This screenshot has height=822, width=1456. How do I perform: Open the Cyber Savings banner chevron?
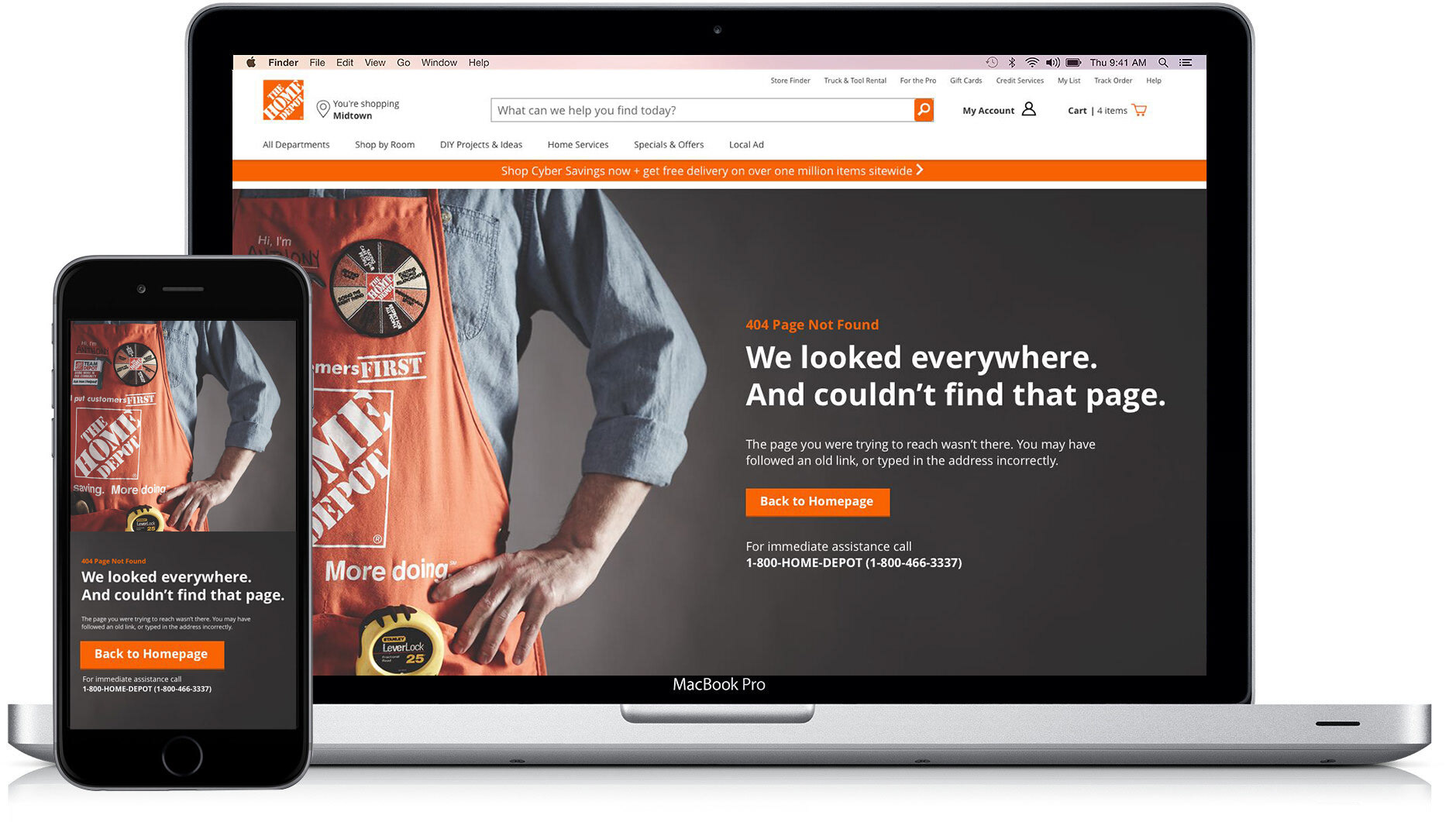(920, 170)
